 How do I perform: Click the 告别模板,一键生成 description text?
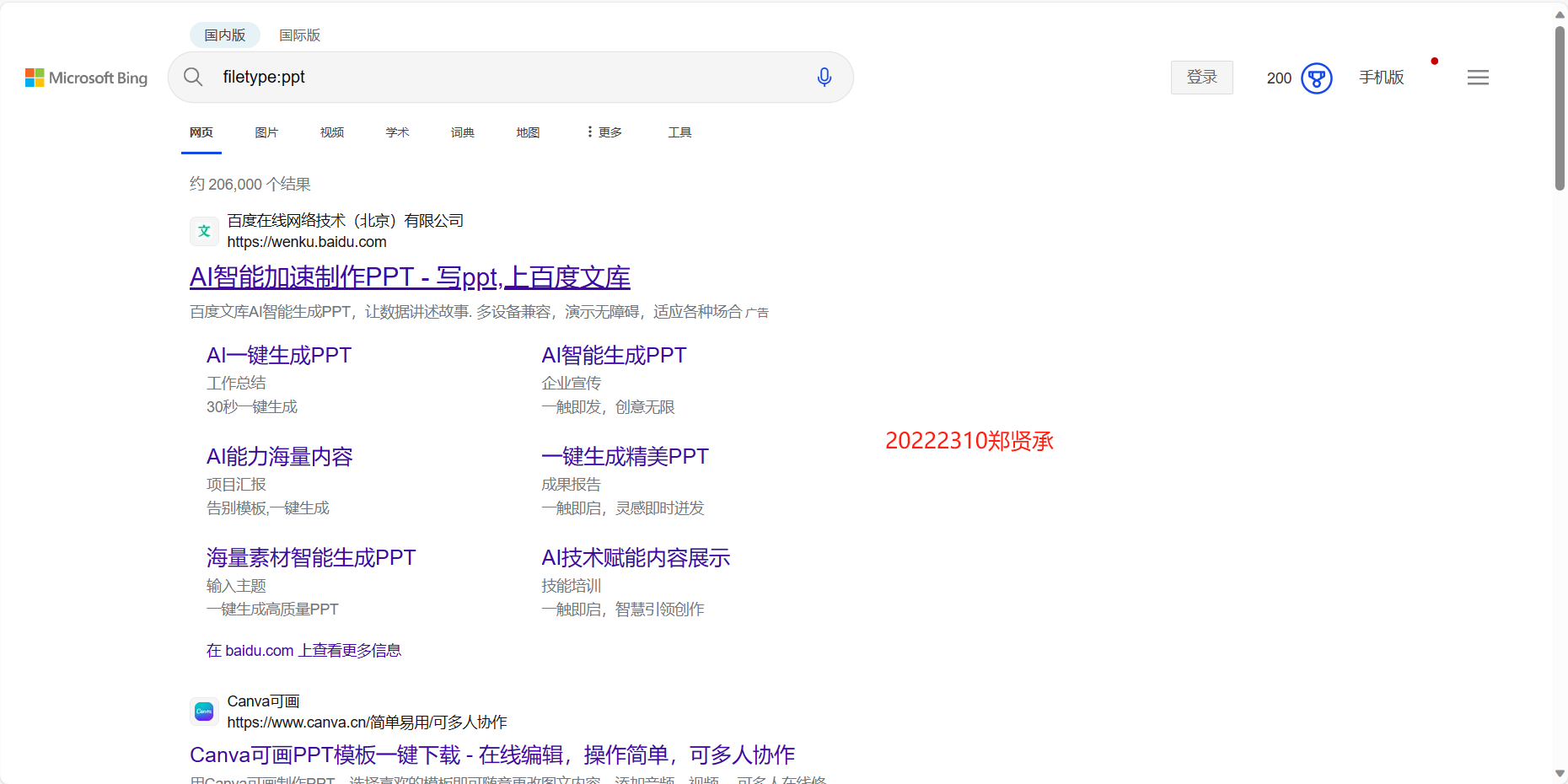point(268,508)
